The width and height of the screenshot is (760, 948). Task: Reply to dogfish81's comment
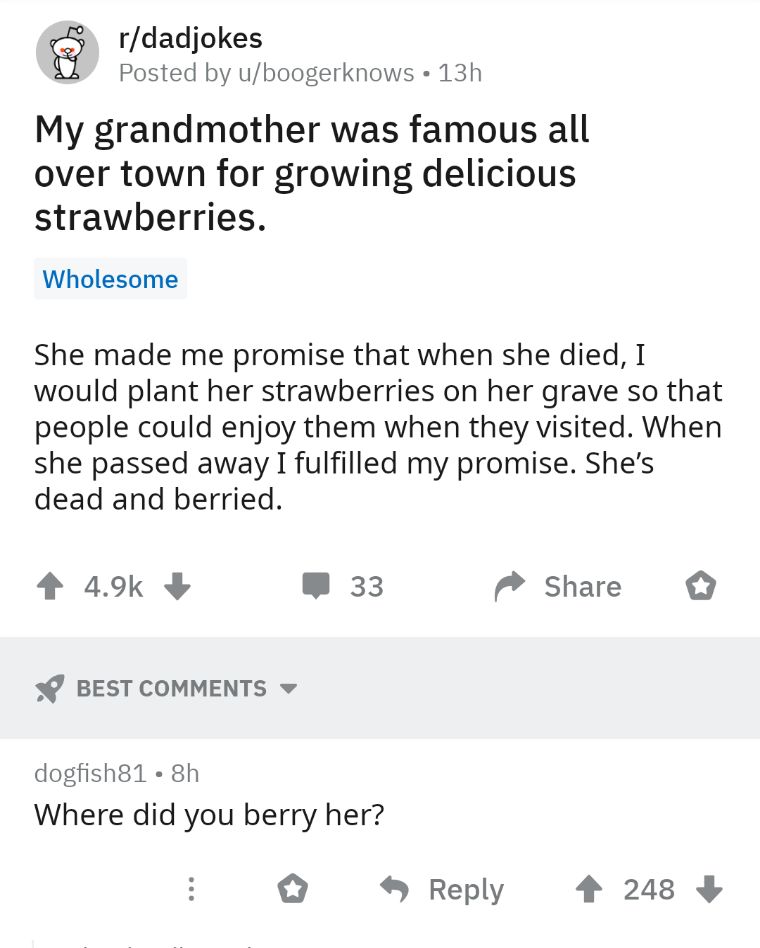click(x=443, y=889)
